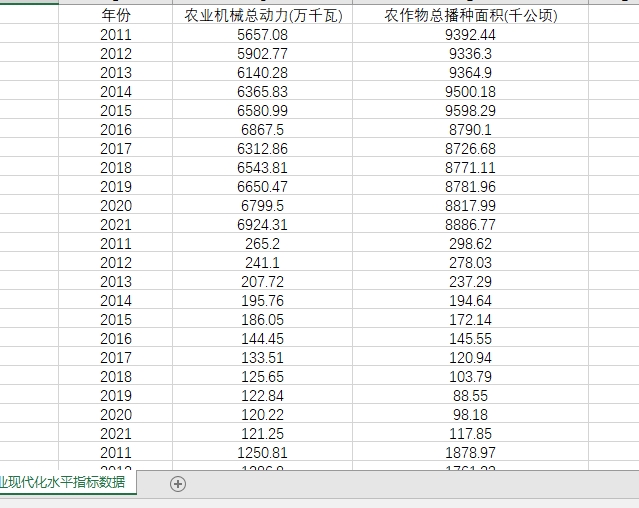Click cell containing 9500.18
Image resolution: width=639 pixels, height=508 pixels.
pos(470,92)
